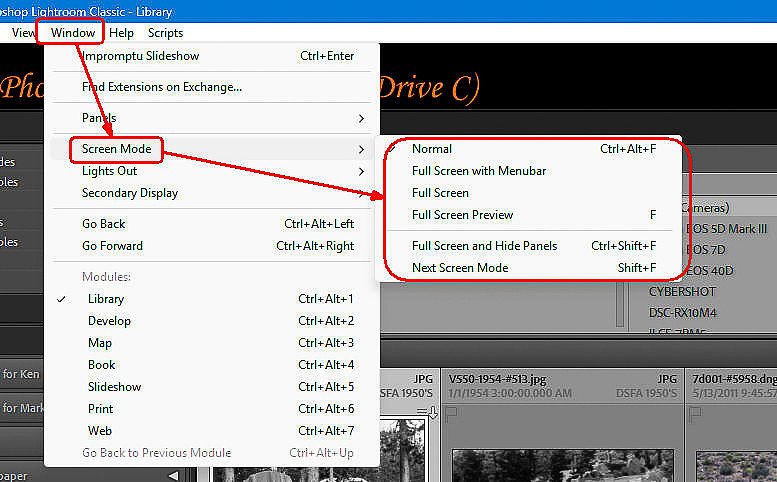Viewport: 777px width, 482px height.
Task: Switch to the Library module
Action: [x=212, y=299]
